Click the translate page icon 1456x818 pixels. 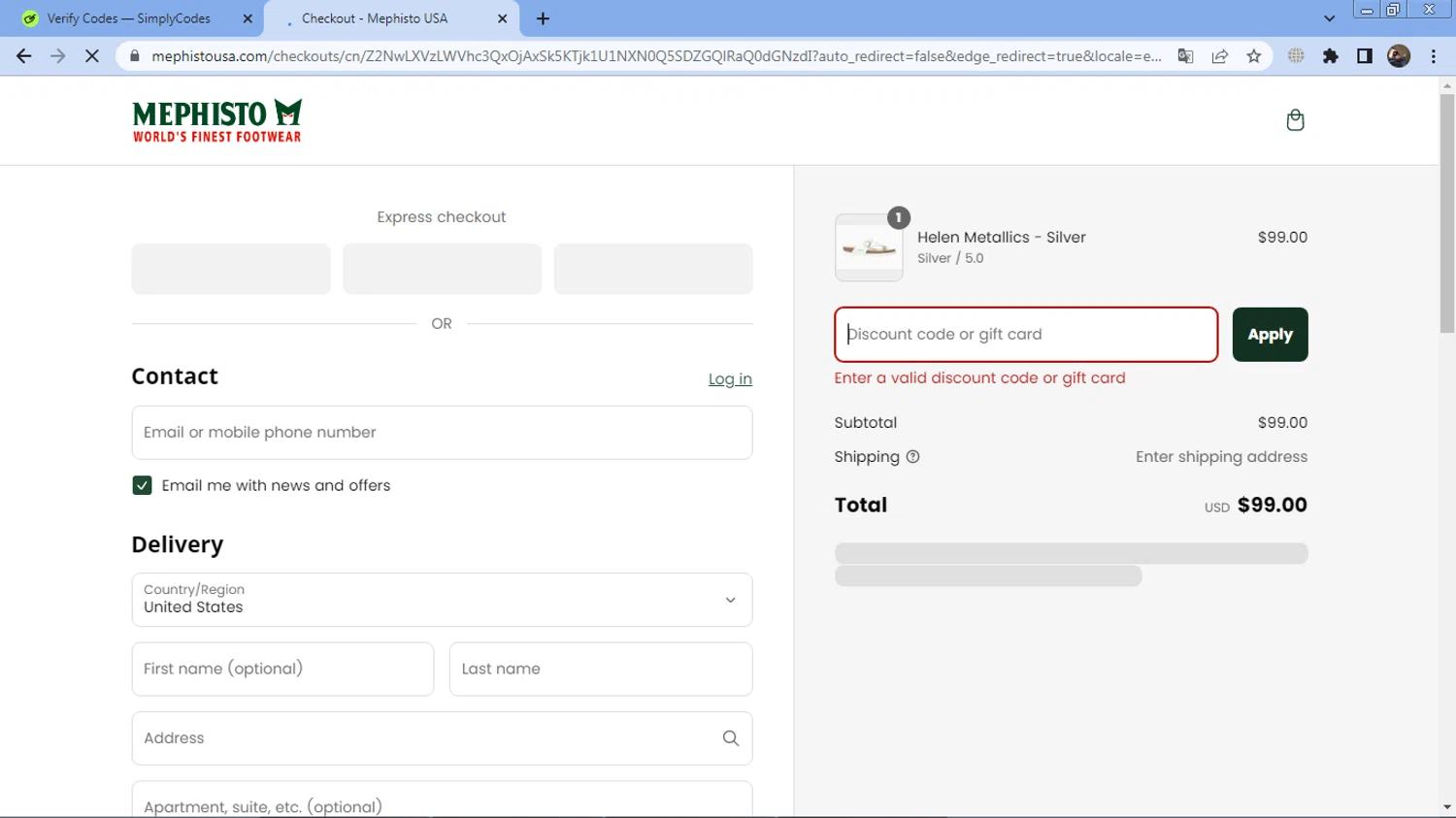[1185, 56]
